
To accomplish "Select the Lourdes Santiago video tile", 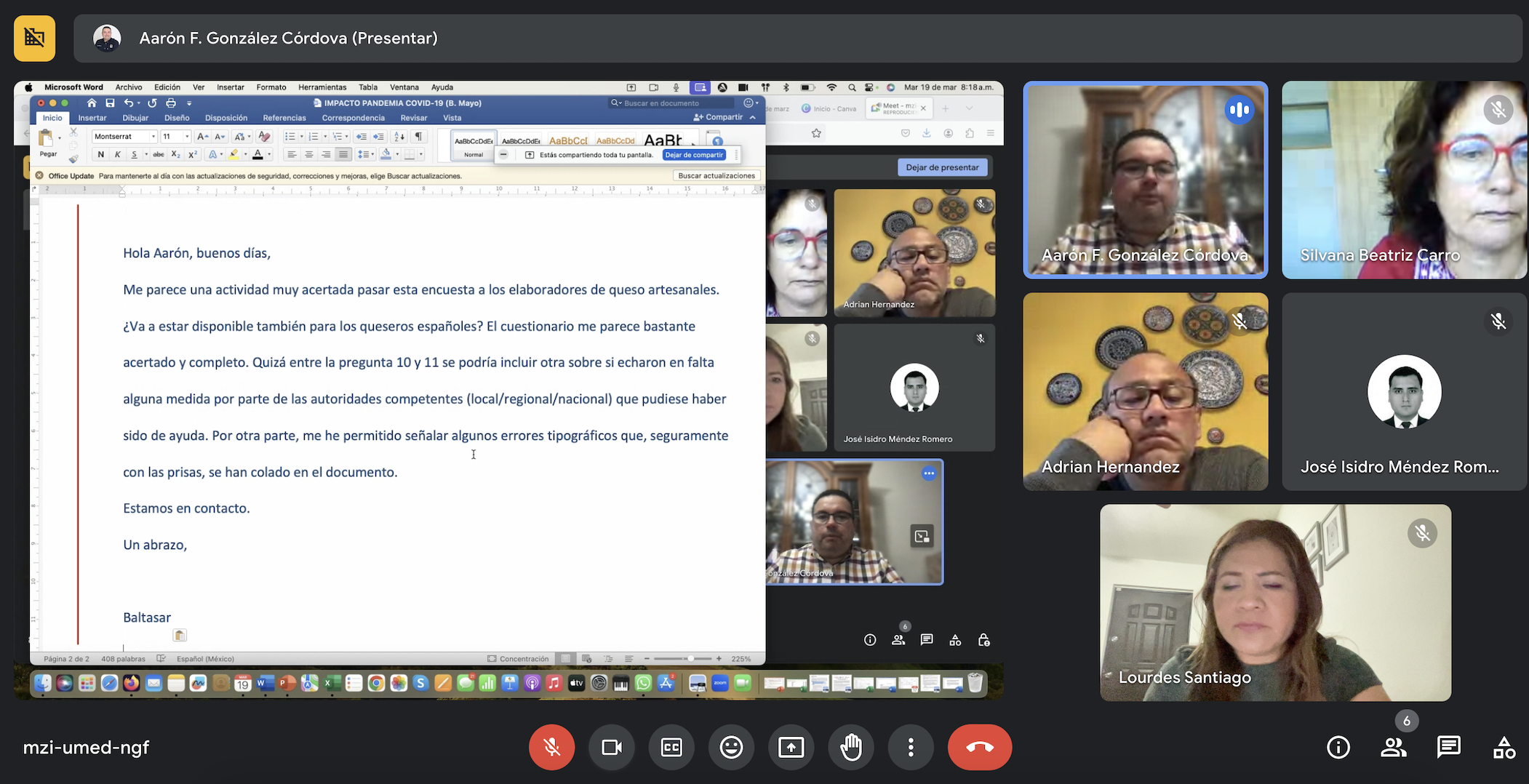I will point(1275,602).
